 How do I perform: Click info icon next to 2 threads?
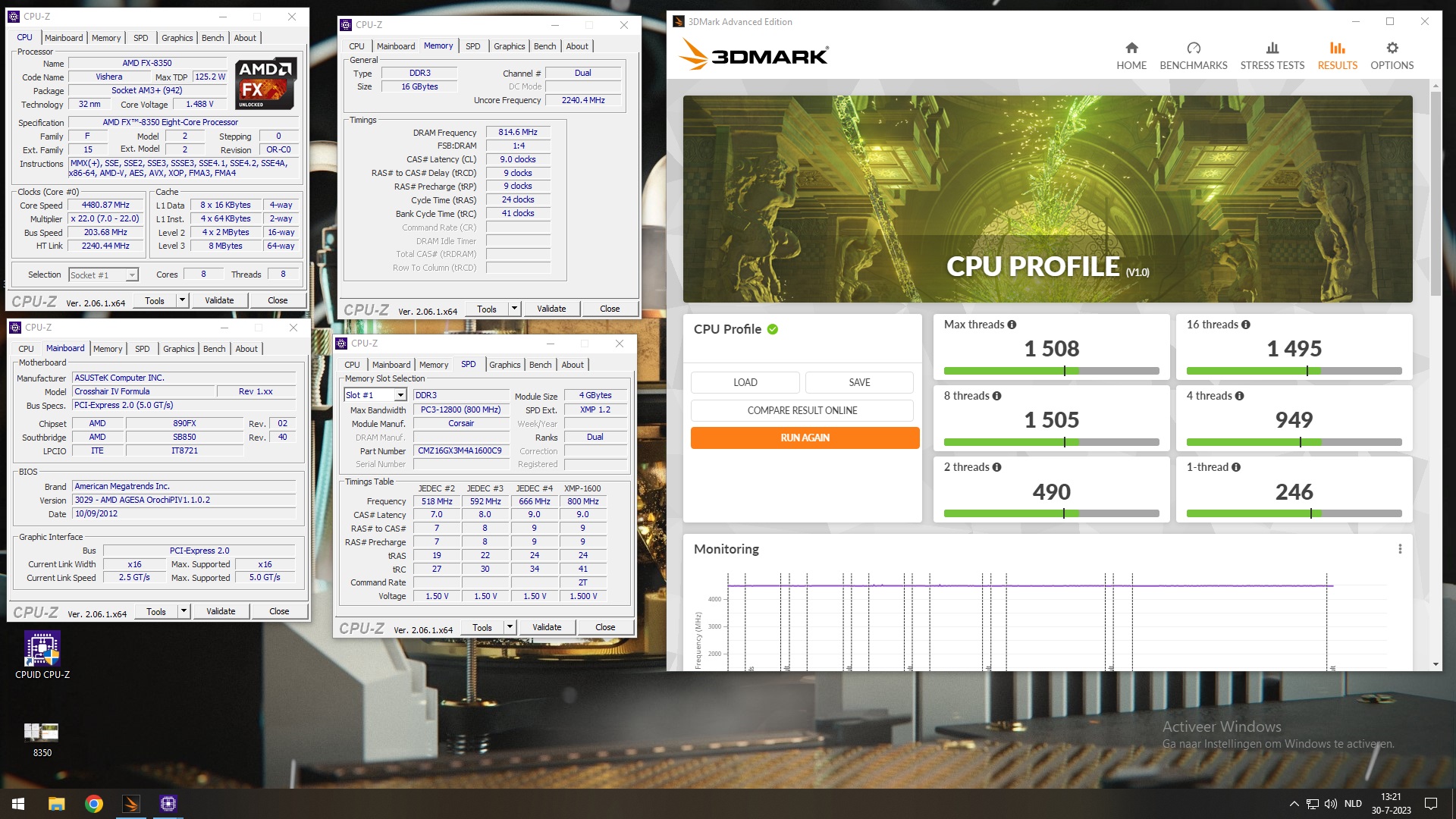click(x=996, y=467)
